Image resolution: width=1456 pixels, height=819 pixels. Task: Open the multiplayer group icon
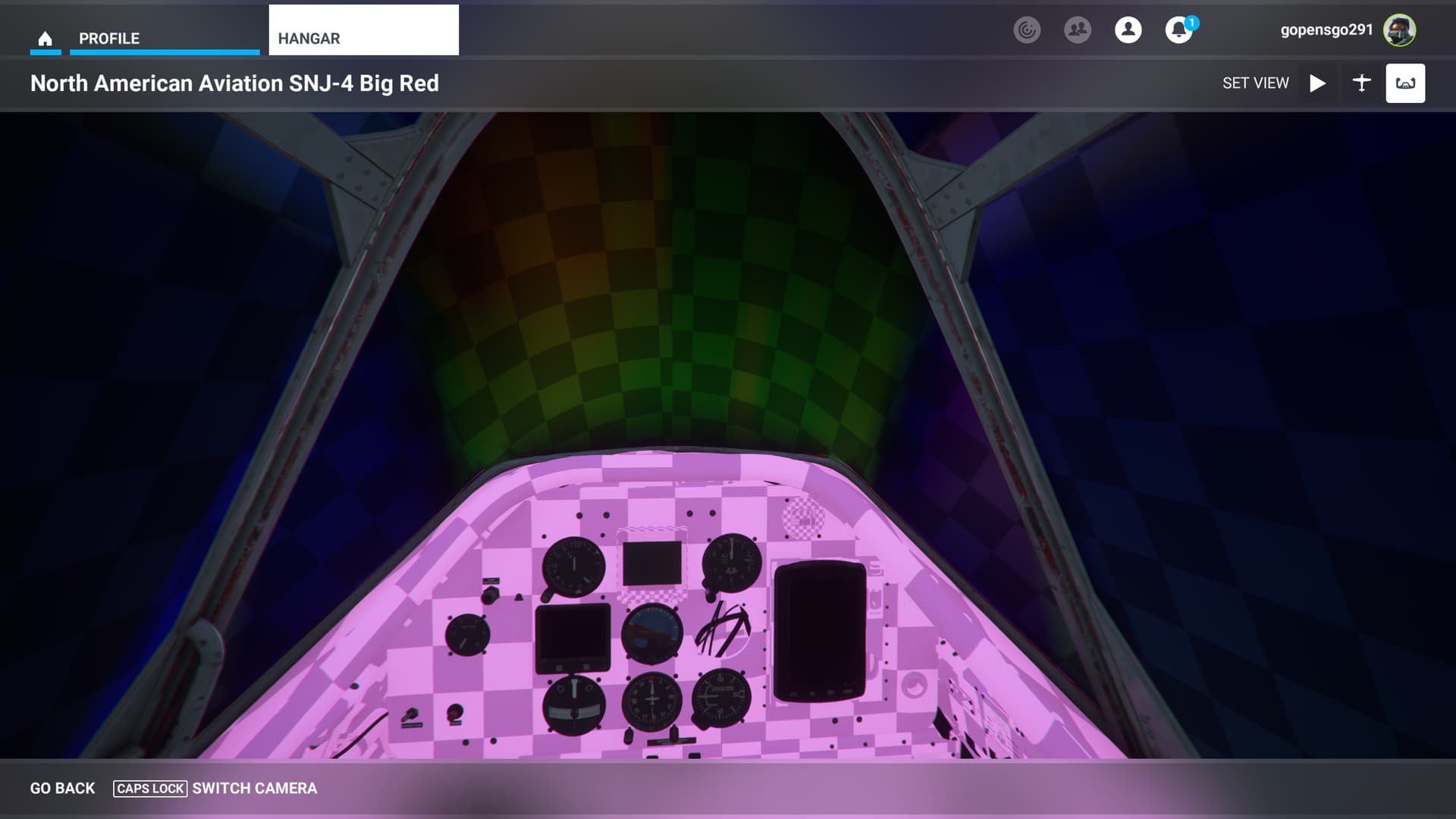point(1077,30)
